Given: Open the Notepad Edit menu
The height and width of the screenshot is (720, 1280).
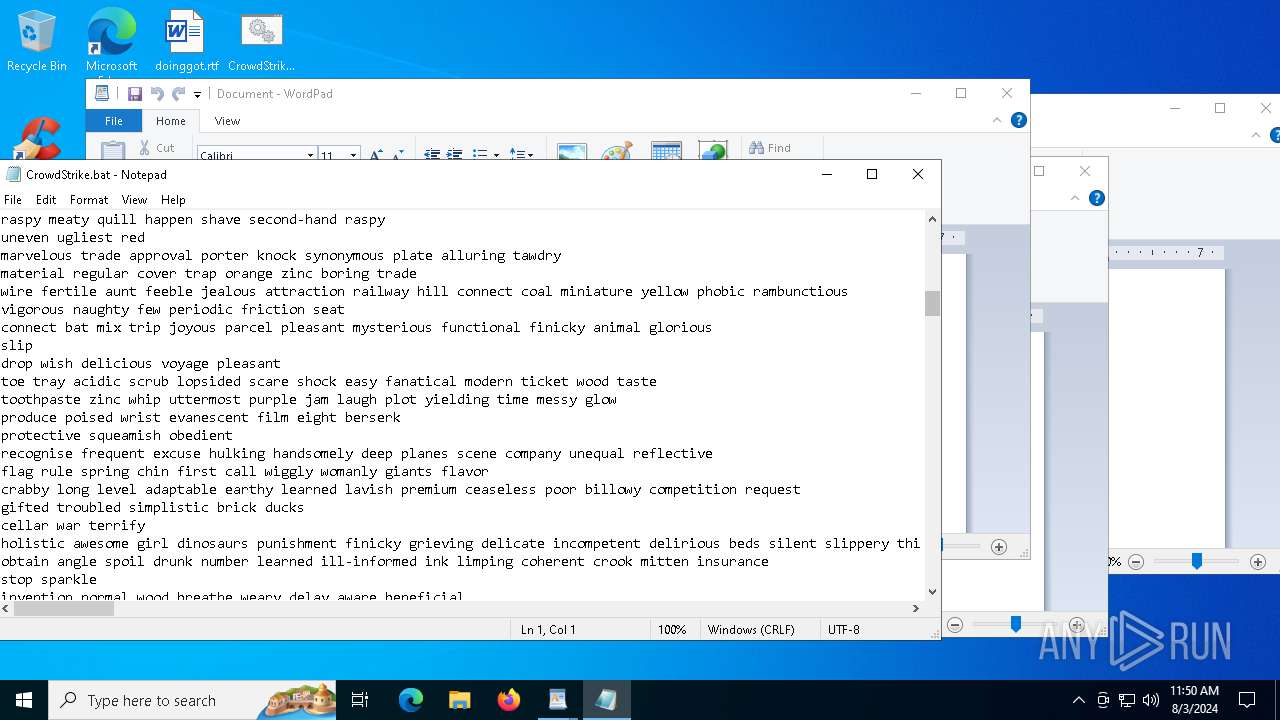Looking at the screenshot, I should point(46,200).
